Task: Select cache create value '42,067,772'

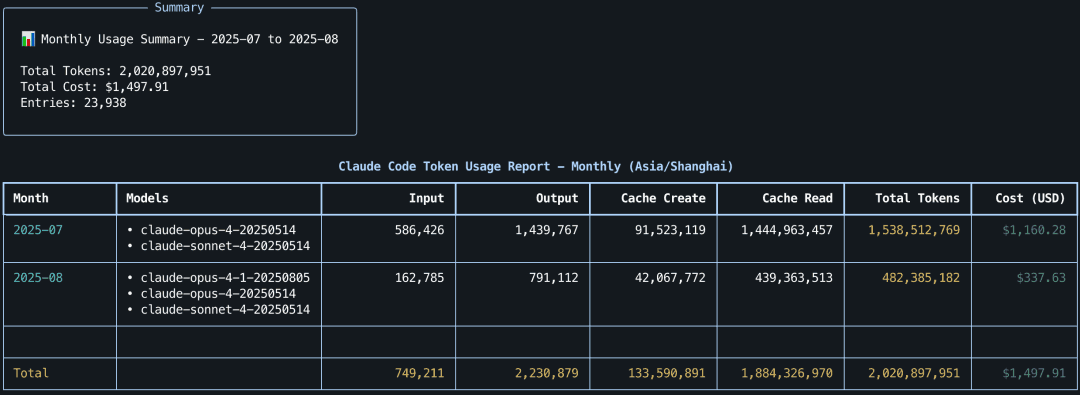Action: pos(670,278)
